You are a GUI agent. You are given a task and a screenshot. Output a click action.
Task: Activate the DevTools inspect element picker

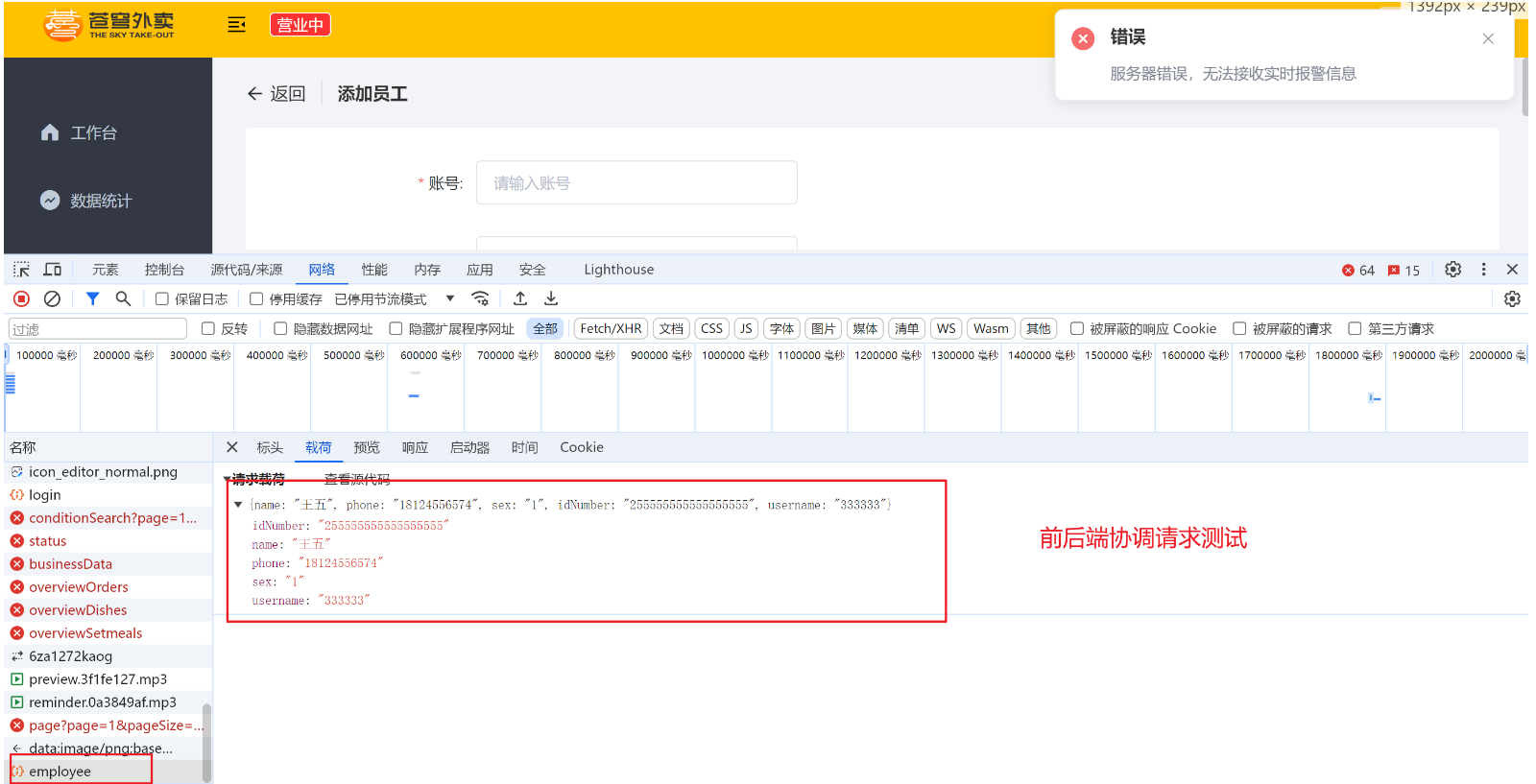click(x=21, y=270)
